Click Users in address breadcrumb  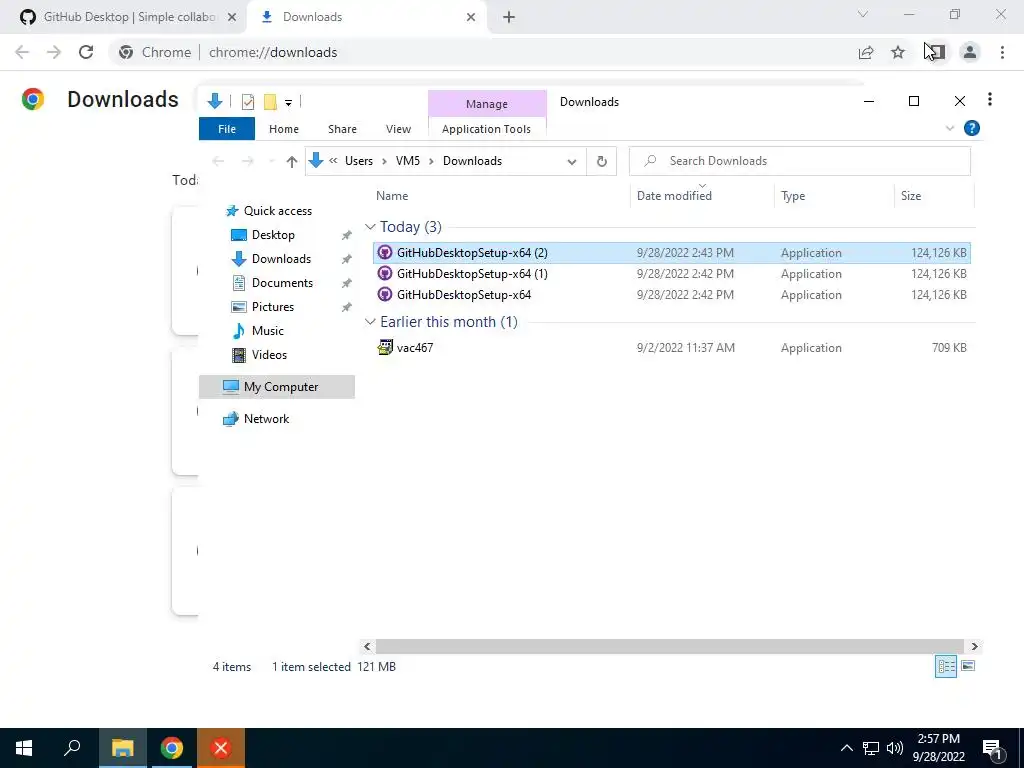pyautogui.click(x=359, y=161)
